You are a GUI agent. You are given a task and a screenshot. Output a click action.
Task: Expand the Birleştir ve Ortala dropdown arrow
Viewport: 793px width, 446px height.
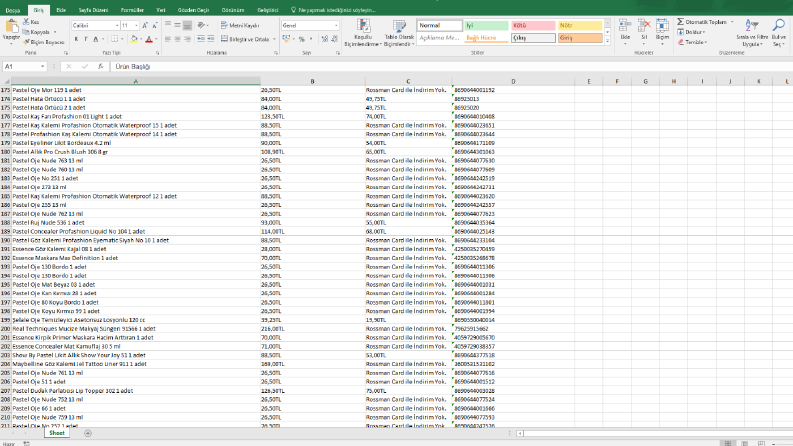coord(274,39)
